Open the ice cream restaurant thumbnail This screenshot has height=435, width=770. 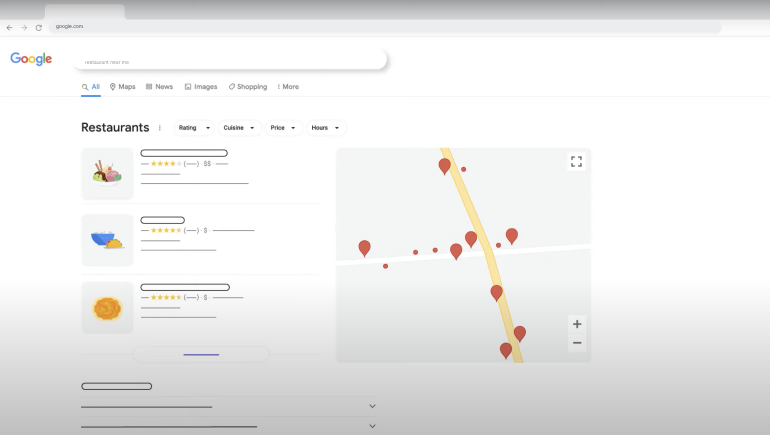click(107, 173)
